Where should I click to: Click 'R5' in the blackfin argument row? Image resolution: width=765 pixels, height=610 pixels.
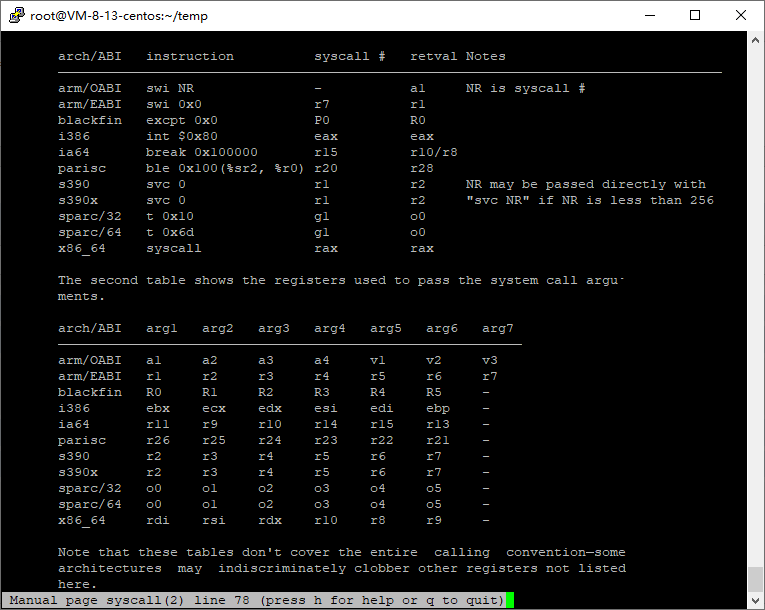(x=434, y=392)
